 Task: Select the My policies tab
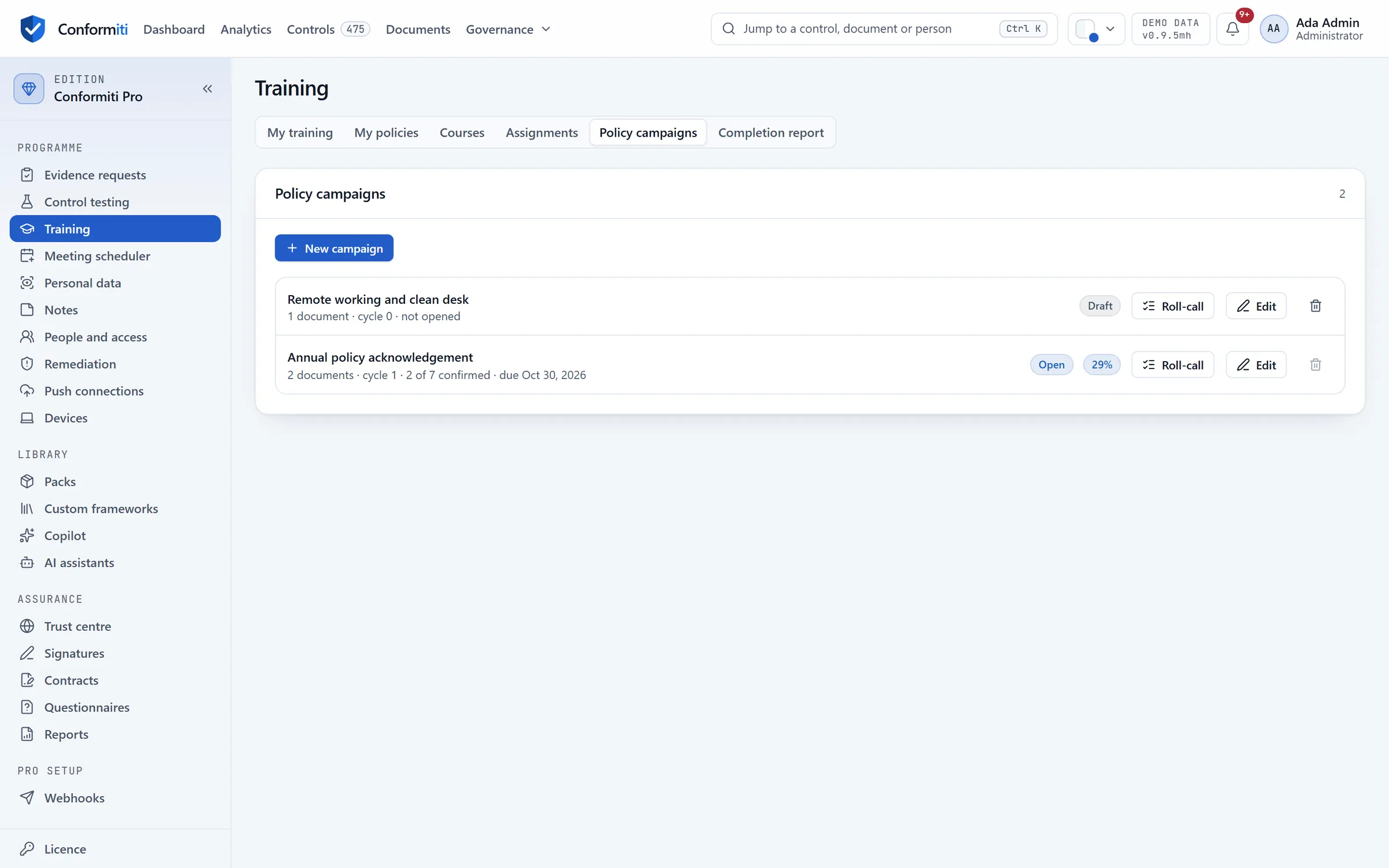(386, 133)
